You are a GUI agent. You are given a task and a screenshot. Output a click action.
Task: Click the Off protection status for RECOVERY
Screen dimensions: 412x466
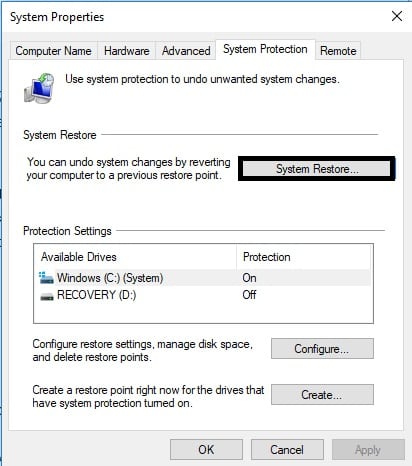pos(249,295)
